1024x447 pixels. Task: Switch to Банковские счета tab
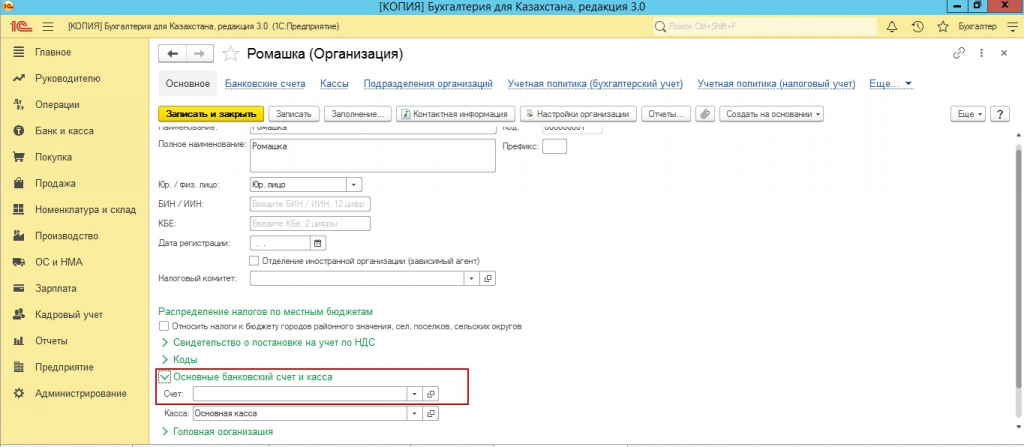click(x=265, y=84)
